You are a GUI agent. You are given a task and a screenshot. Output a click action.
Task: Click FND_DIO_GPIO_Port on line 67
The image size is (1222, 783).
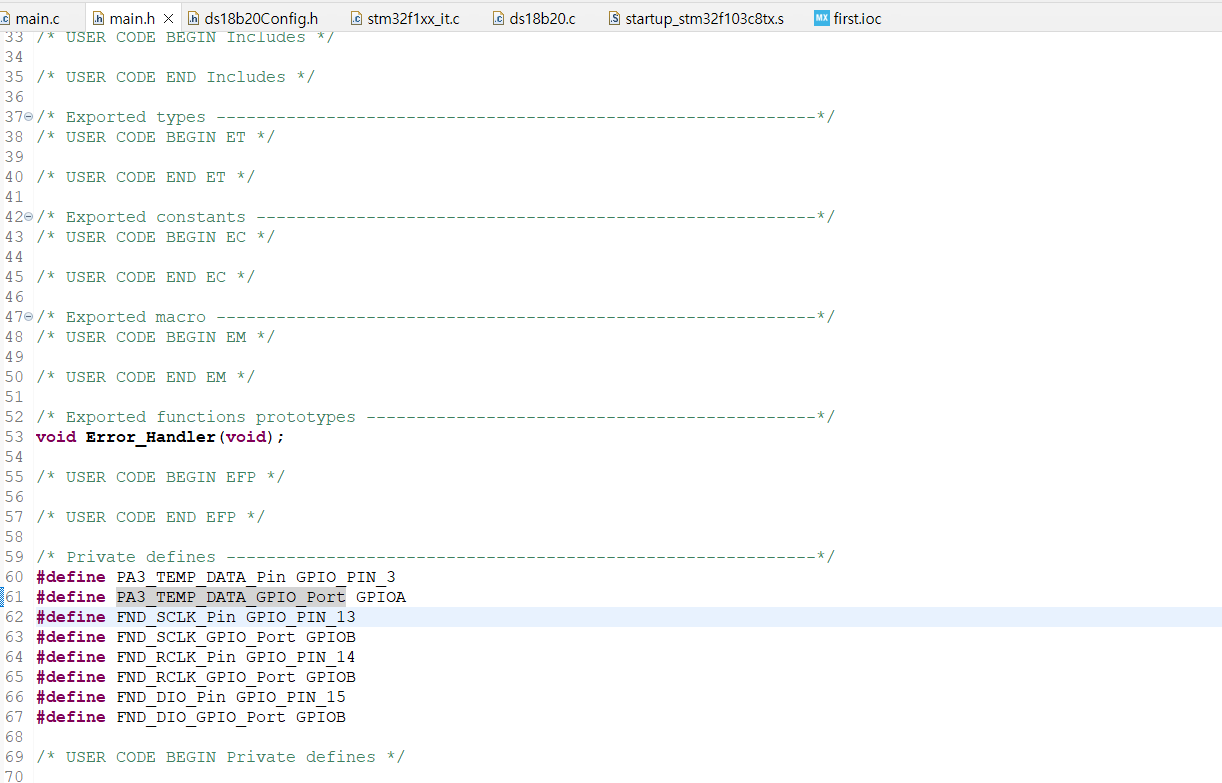(x=201, y=717)
